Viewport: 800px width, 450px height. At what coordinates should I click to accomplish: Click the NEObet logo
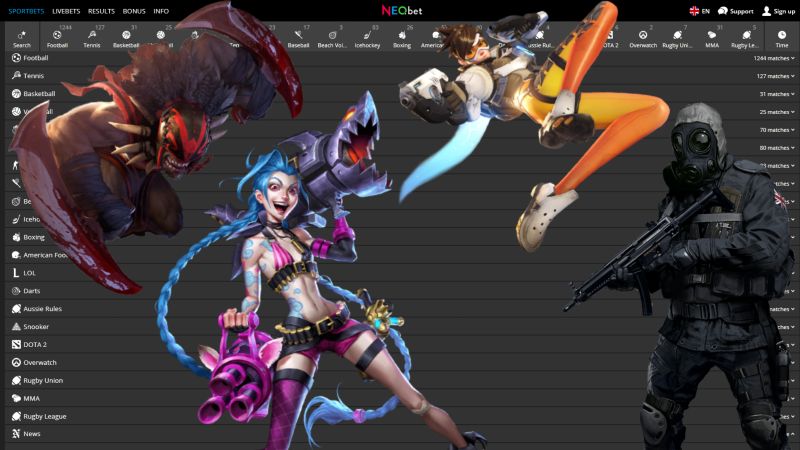coord(402,11)
